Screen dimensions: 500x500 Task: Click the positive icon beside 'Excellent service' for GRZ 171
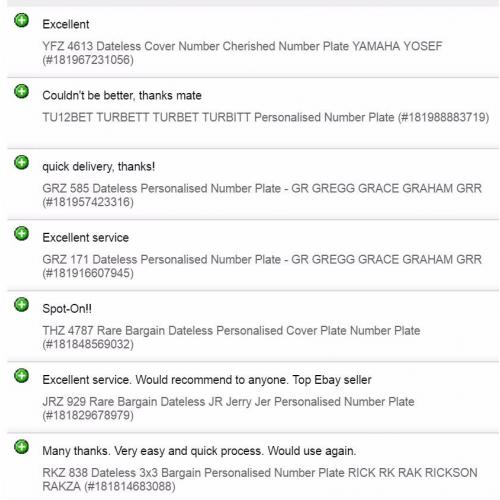pos(22,233)
